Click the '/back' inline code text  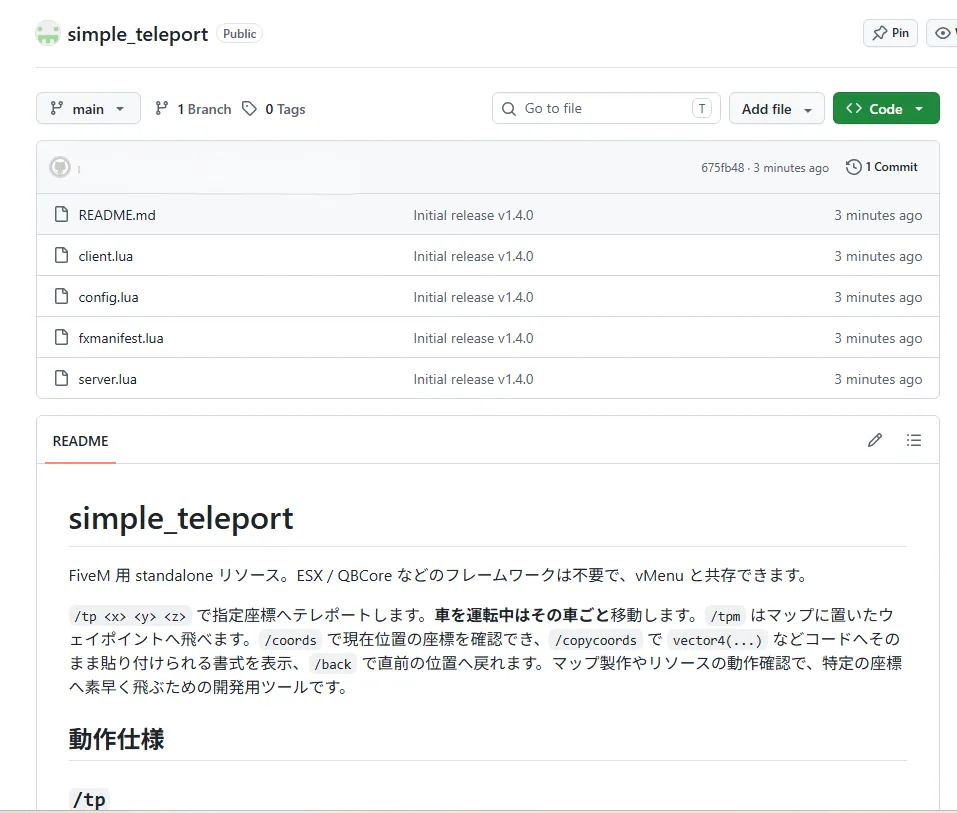pos(333,663)
